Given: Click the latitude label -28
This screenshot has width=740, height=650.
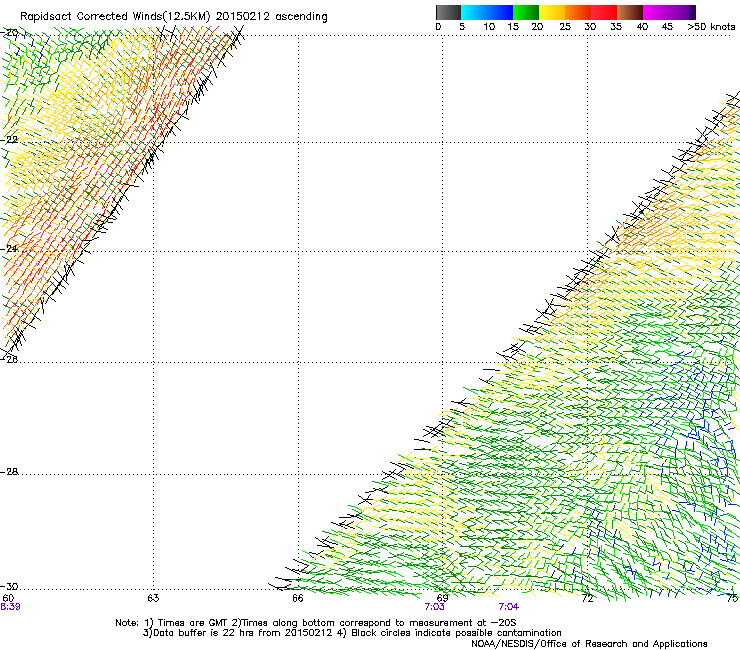Looking at the screenshot, I should [10, 472].
